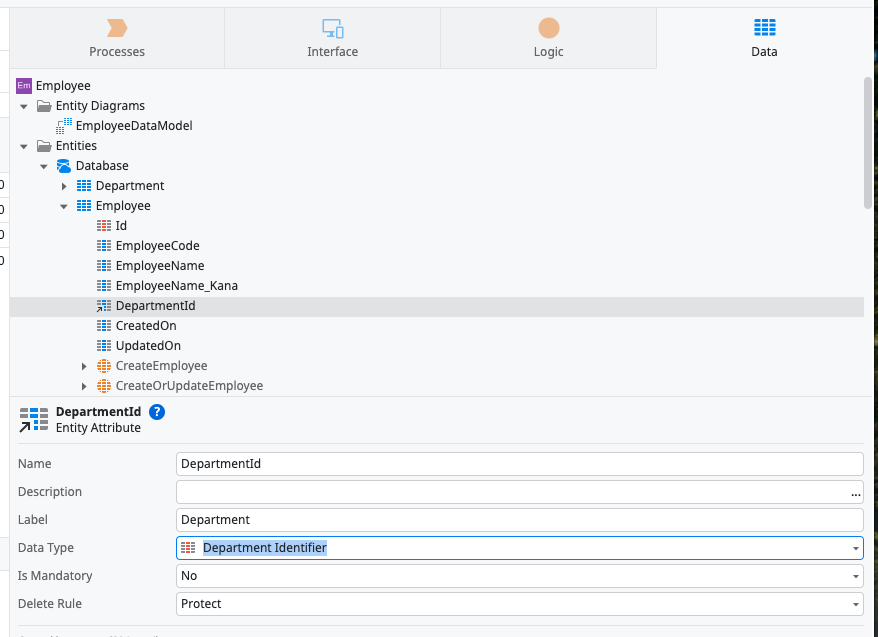
Task: Click the Logic circle icon
Action: click(549, 28)
